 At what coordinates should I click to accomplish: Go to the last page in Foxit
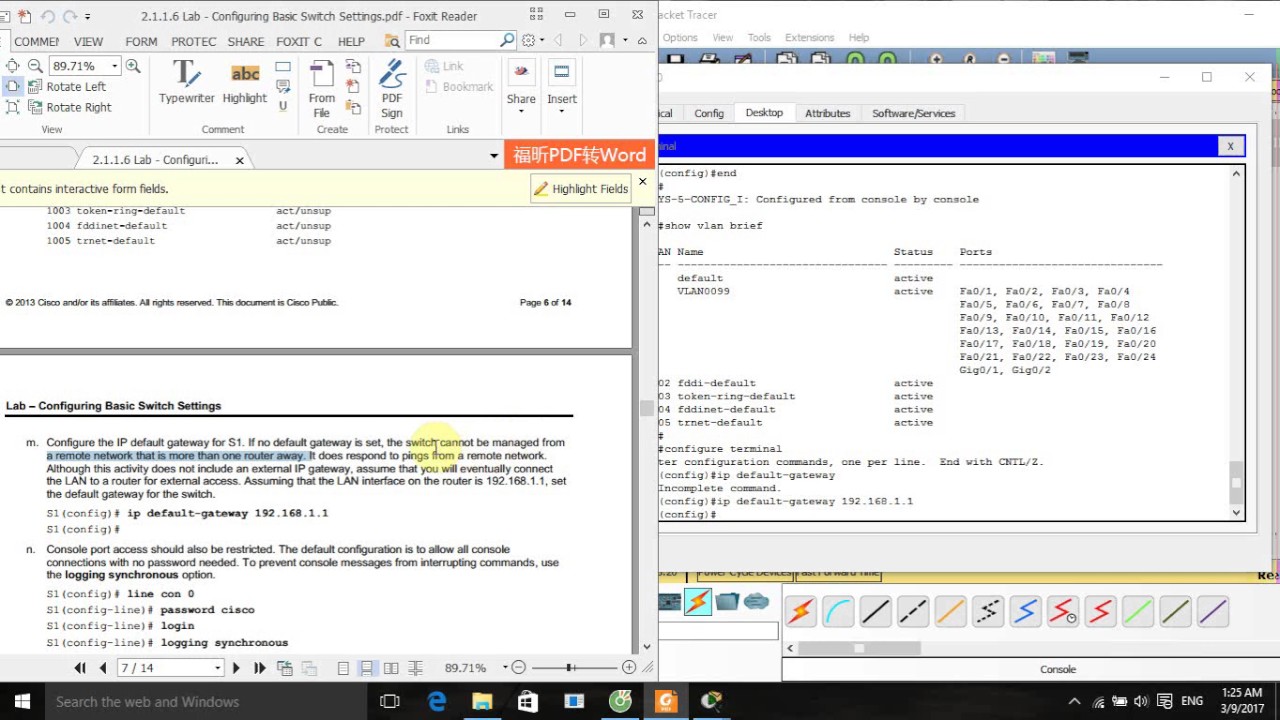click(259, 668)
